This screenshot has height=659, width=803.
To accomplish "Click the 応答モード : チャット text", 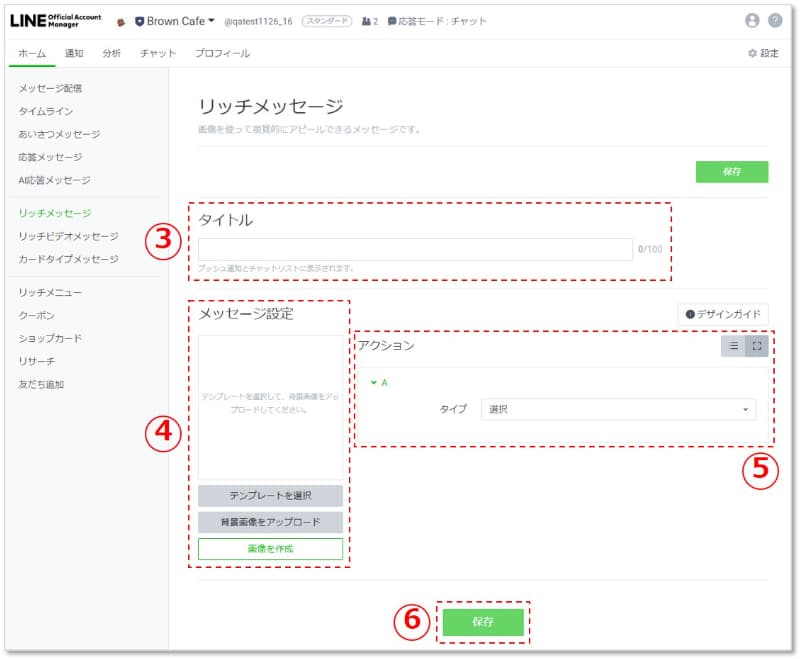I will pyautogui.click(x=442, y=22).
